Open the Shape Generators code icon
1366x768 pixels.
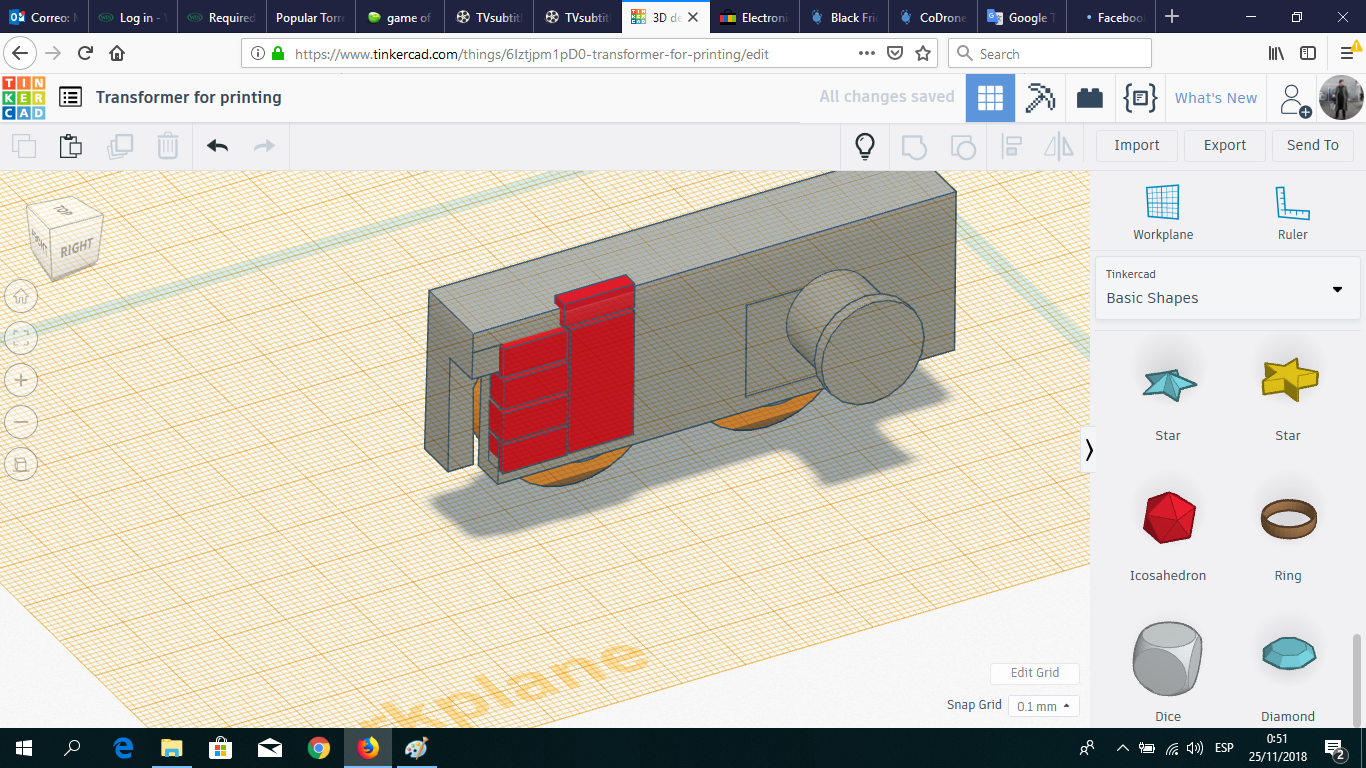pyautogui.click(x=1140, y=98)
